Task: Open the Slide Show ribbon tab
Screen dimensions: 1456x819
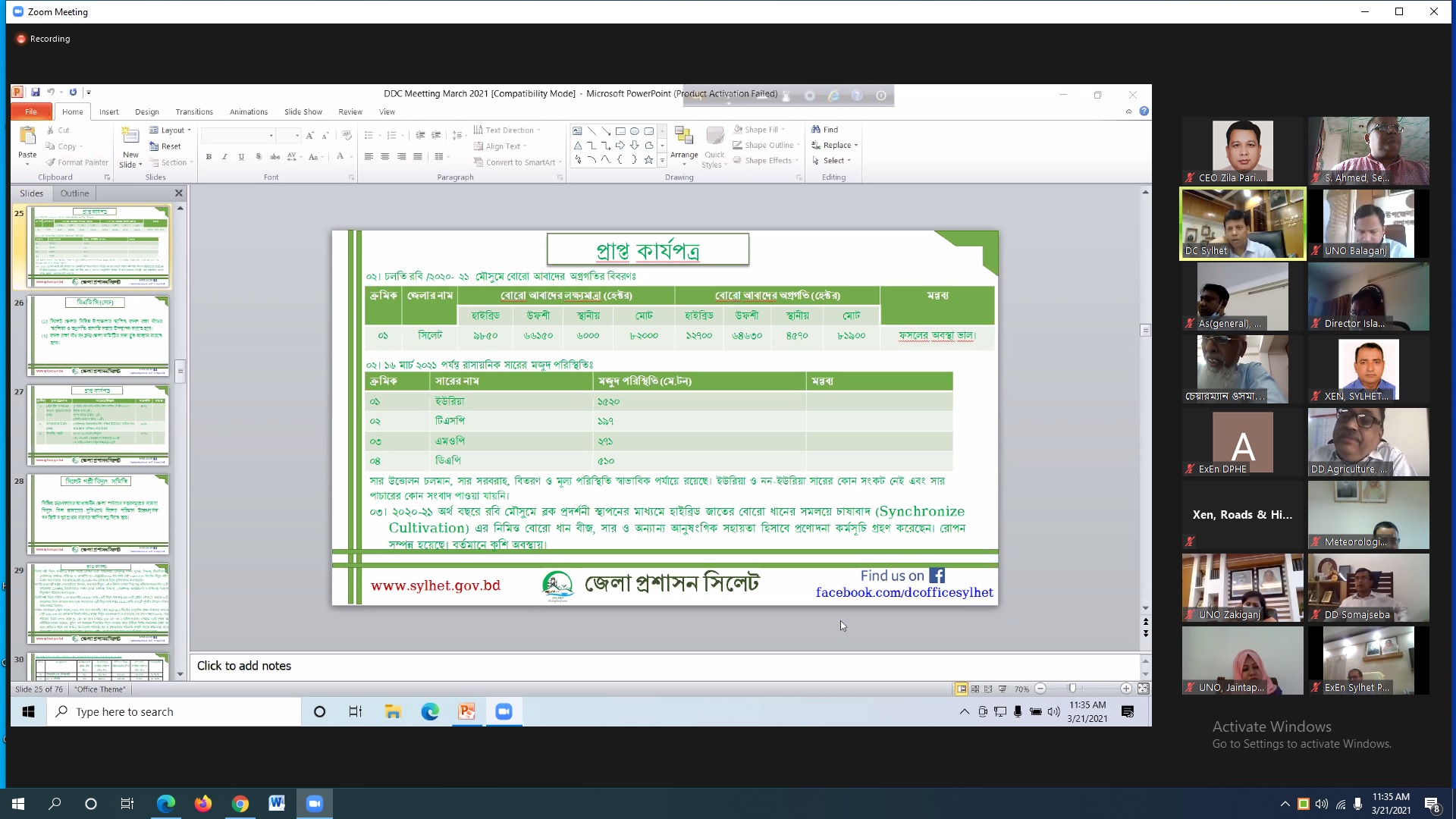Action: (x=303, y=112)
